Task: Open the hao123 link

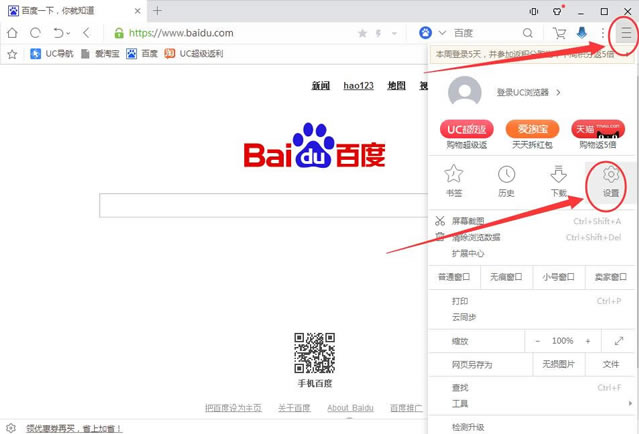Action: (358, 86)
